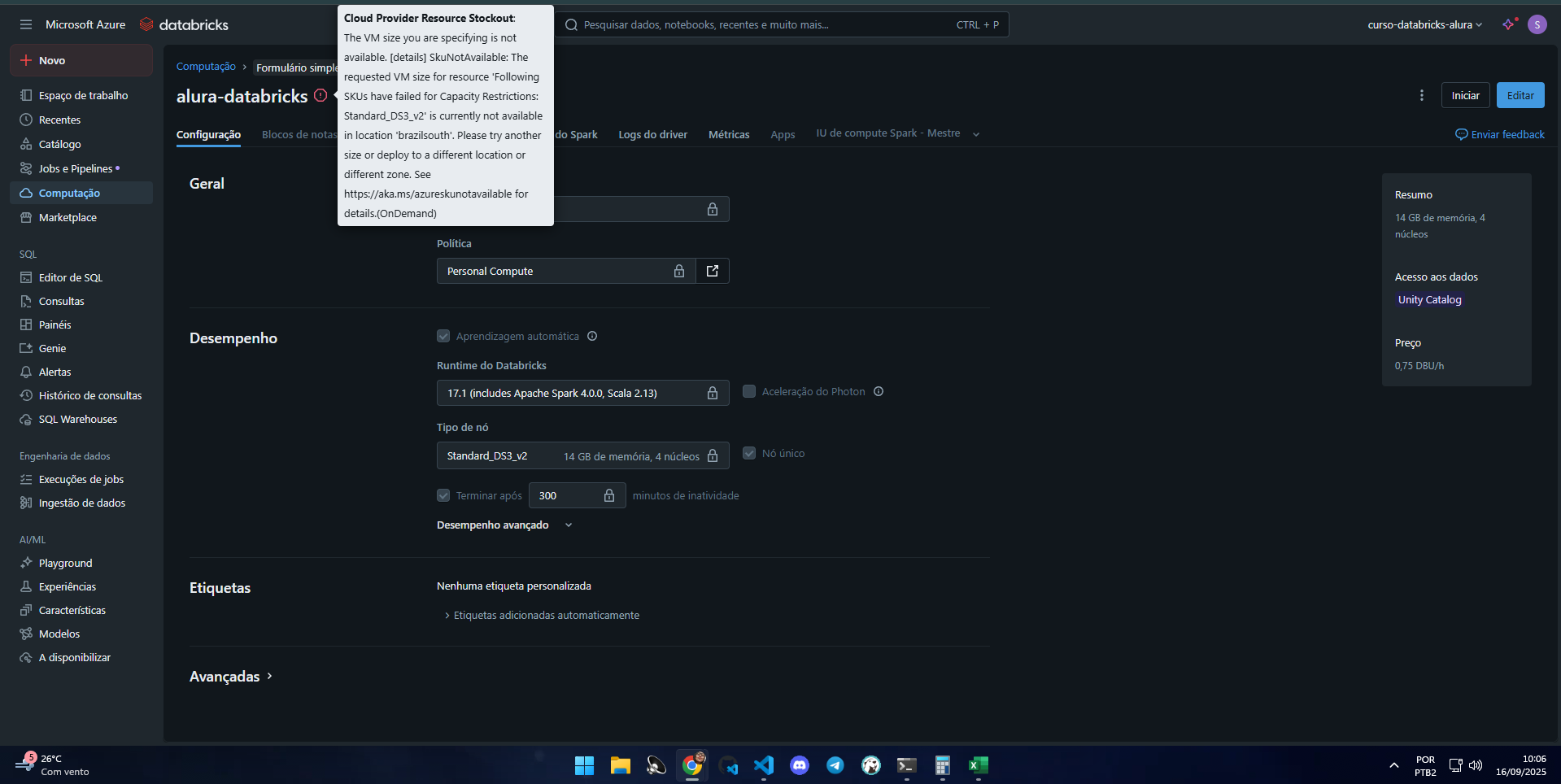Switch to the Métricas tab
Viewport: 1561px width, 784px height.
pyautogui.click(x=729, y=134)
